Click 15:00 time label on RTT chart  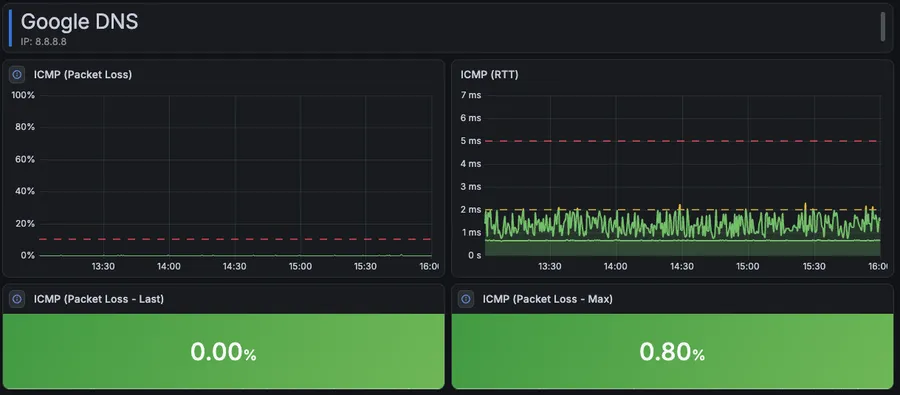pyautogui.click(x=748, y=266)
